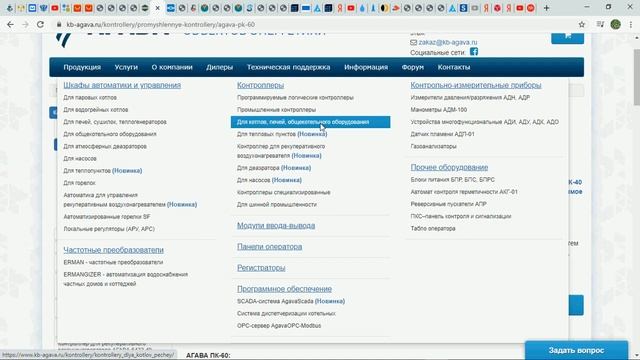Image resolution: width=640 pixels, height=360 pixels.
Task: Select Для паровых котлов
Action: pyautogui.click(x=90, y=98)
